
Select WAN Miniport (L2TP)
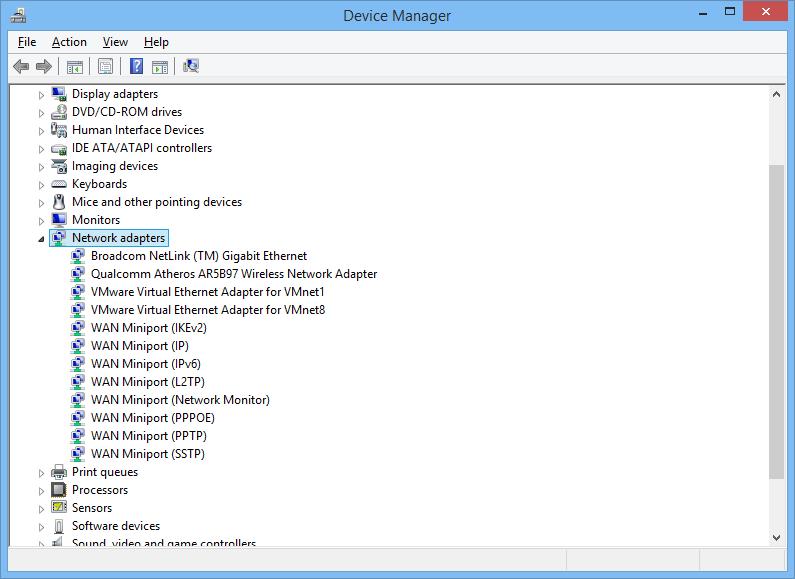(148, 382)
